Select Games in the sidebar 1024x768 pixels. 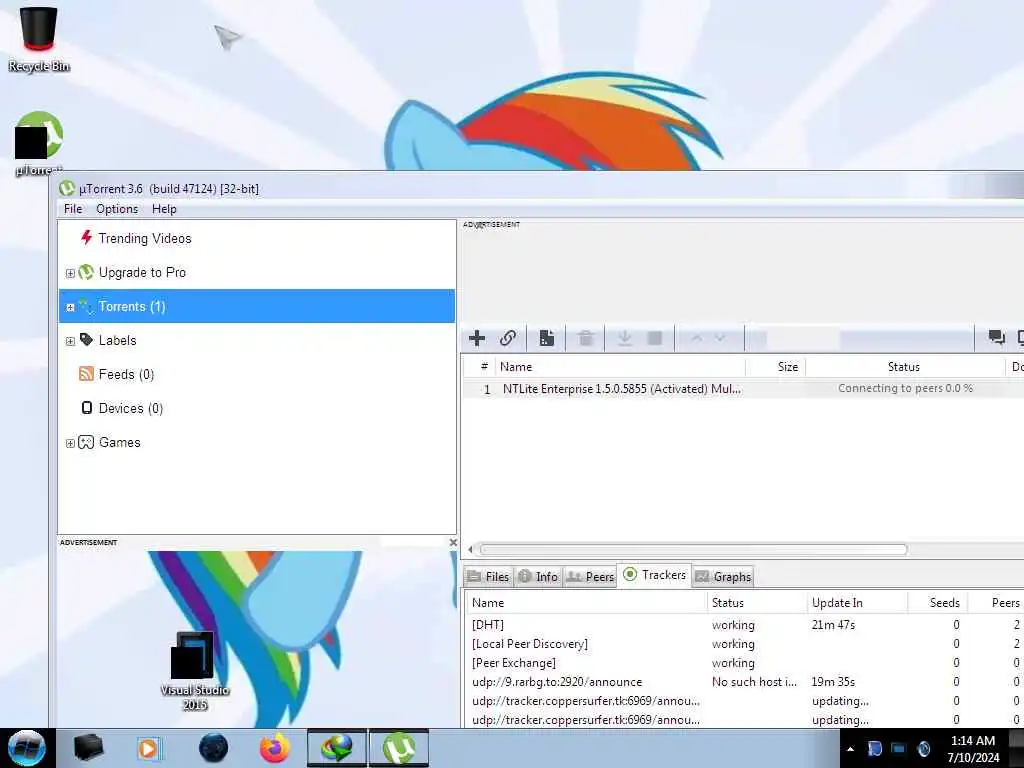120,442
